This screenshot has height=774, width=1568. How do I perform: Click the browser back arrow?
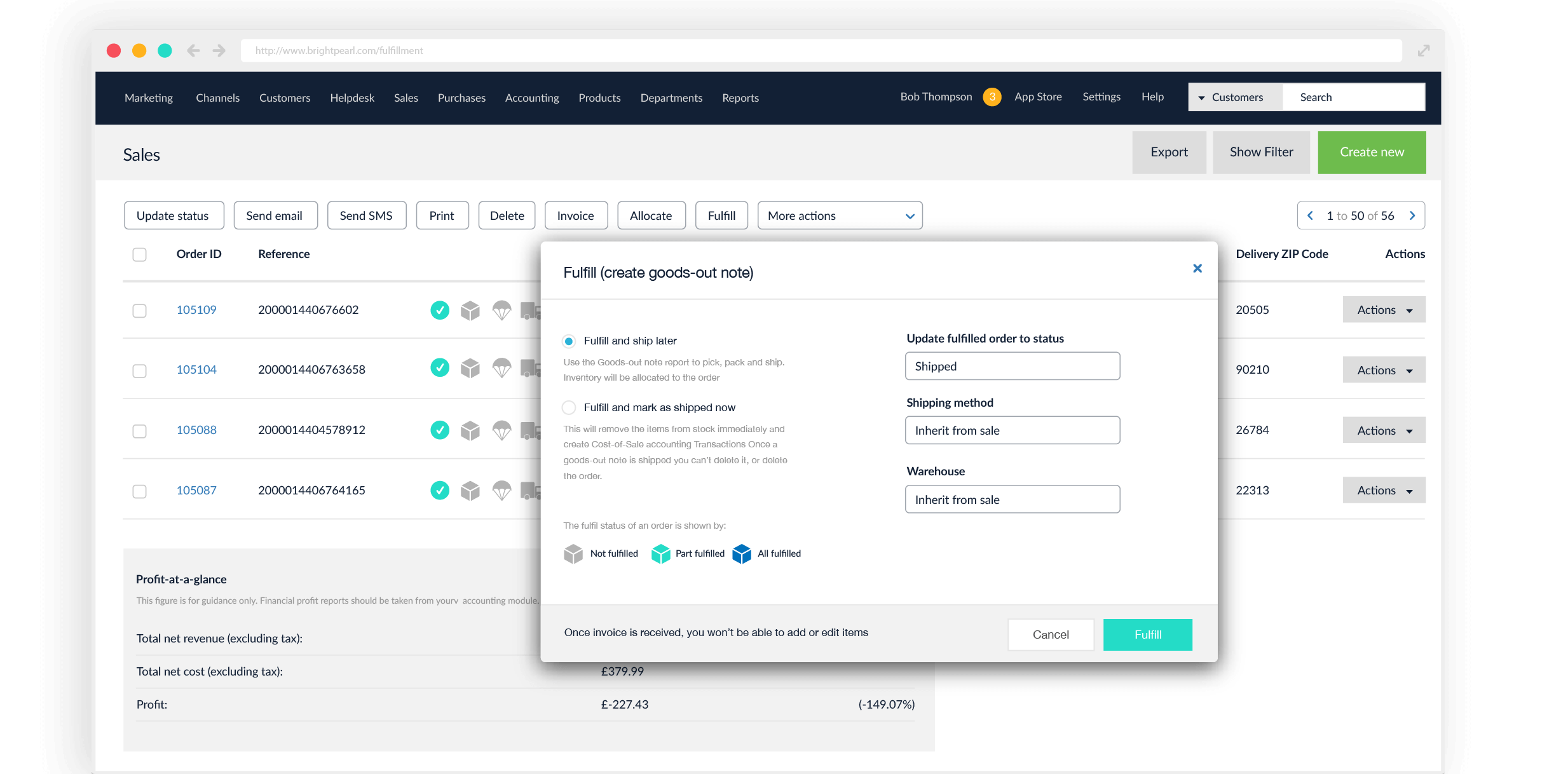tap(193, 50)
